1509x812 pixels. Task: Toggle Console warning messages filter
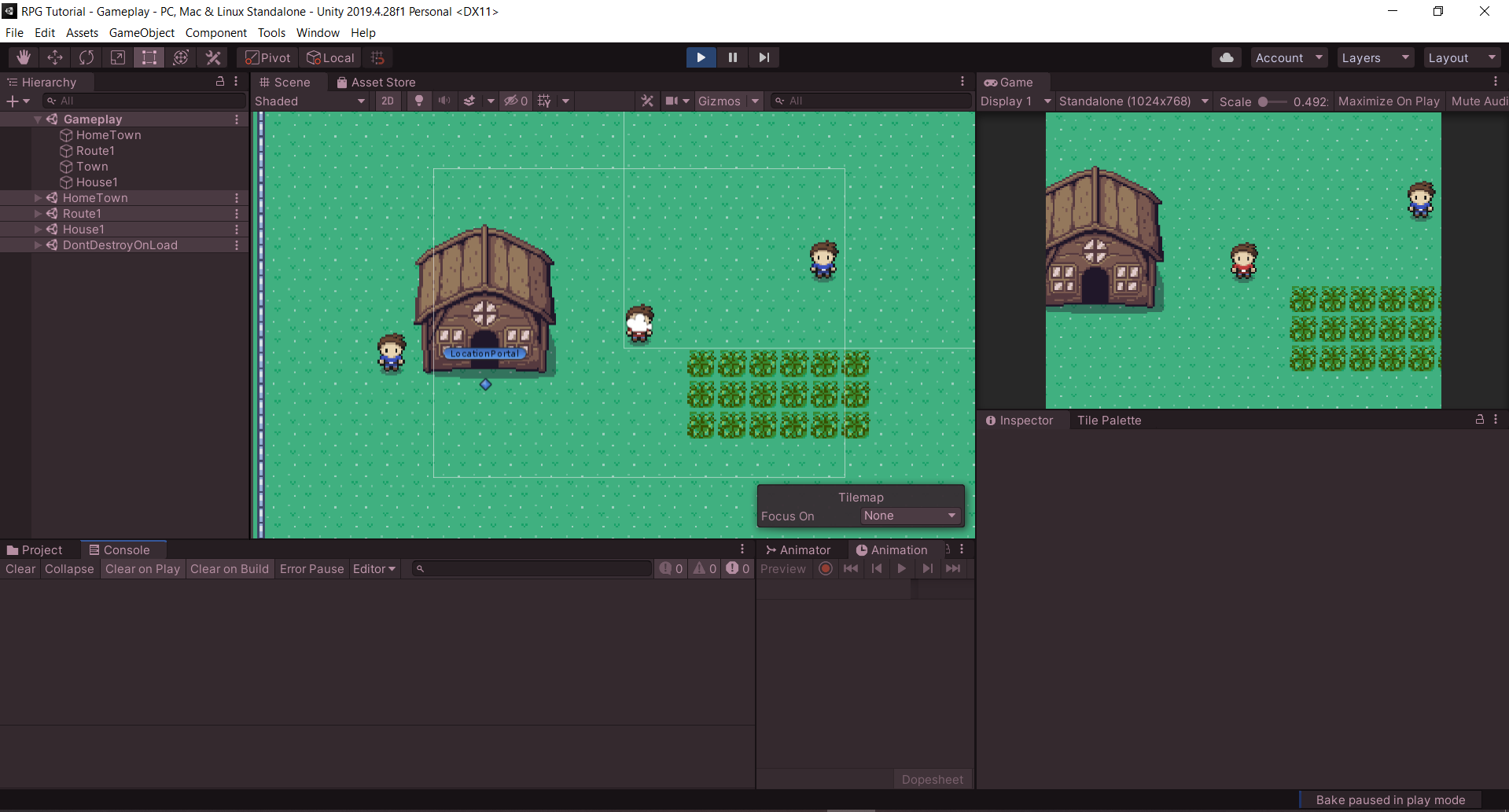705,568
